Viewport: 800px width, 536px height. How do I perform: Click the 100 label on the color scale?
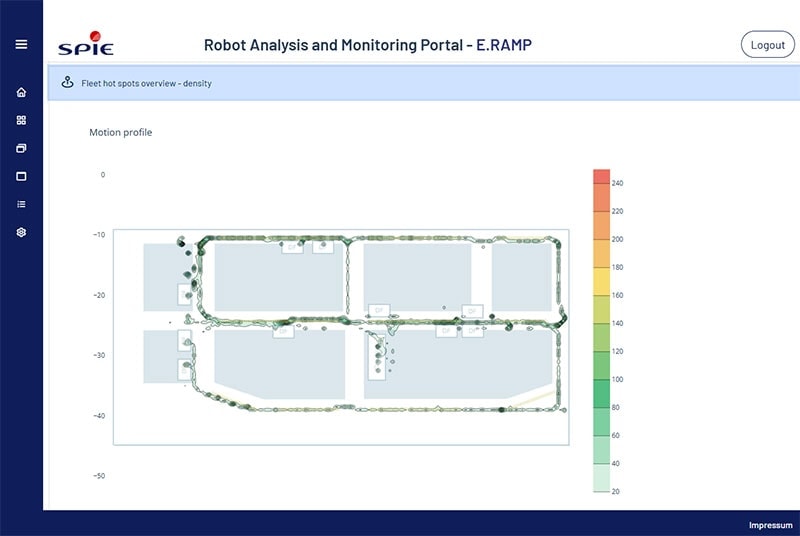pos(617,379)
